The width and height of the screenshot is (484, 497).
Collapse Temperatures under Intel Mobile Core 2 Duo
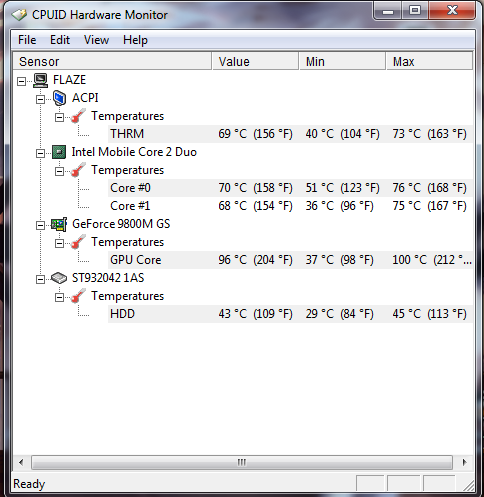point(59,171)
